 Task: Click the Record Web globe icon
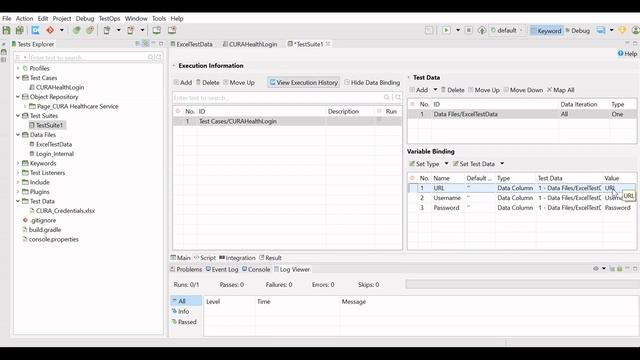pos(76,30)
